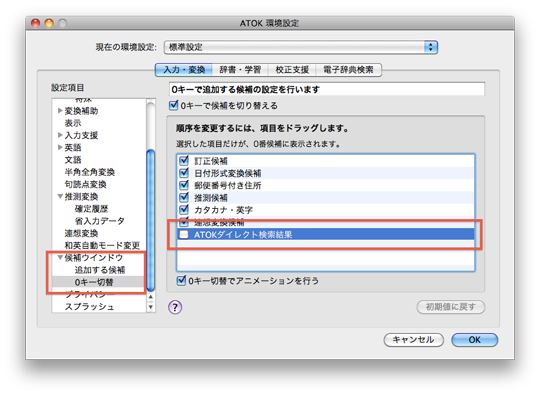This screenshot has width=540, height=395.
Task: Close the ATOK 環境設定 window
Action: [x=35, y=23]
